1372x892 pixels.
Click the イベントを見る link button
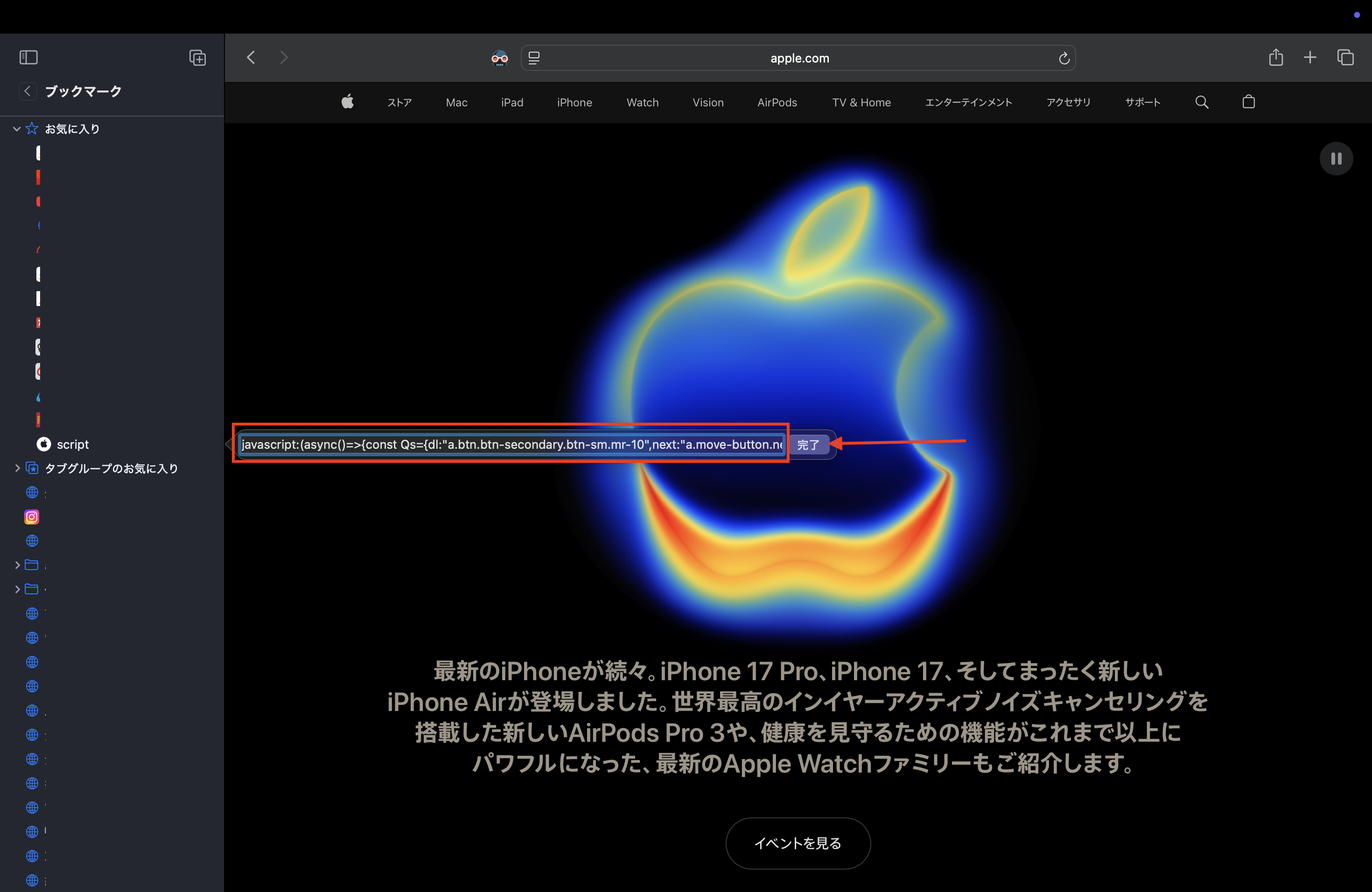click(797, 843)
